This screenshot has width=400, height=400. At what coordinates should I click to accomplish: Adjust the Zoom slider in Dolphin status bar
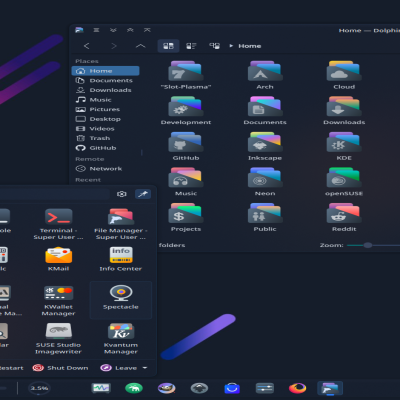[x=368, y=245]
